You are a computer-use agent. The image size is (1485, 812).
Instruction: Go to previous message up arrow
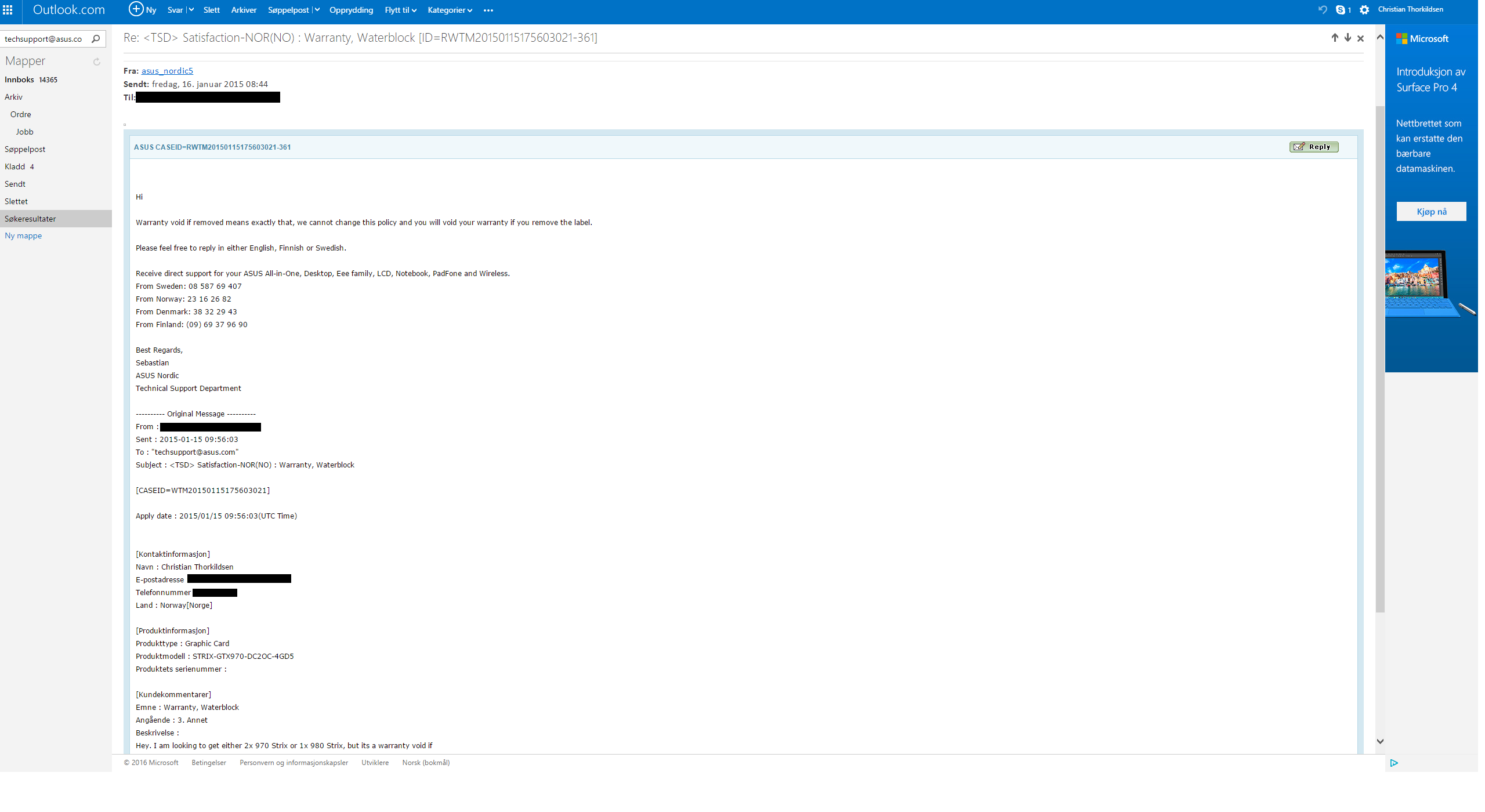pos(1335,38)
